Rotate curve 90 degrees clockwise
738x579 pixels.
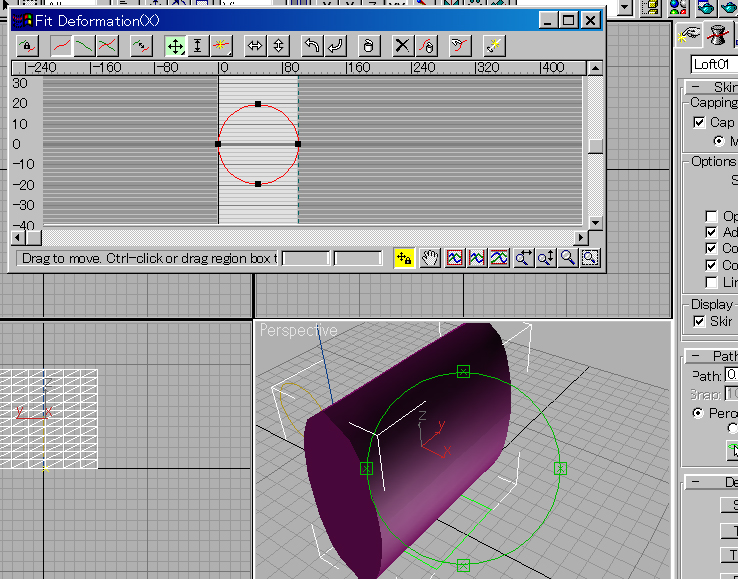(x=335, y=46)
